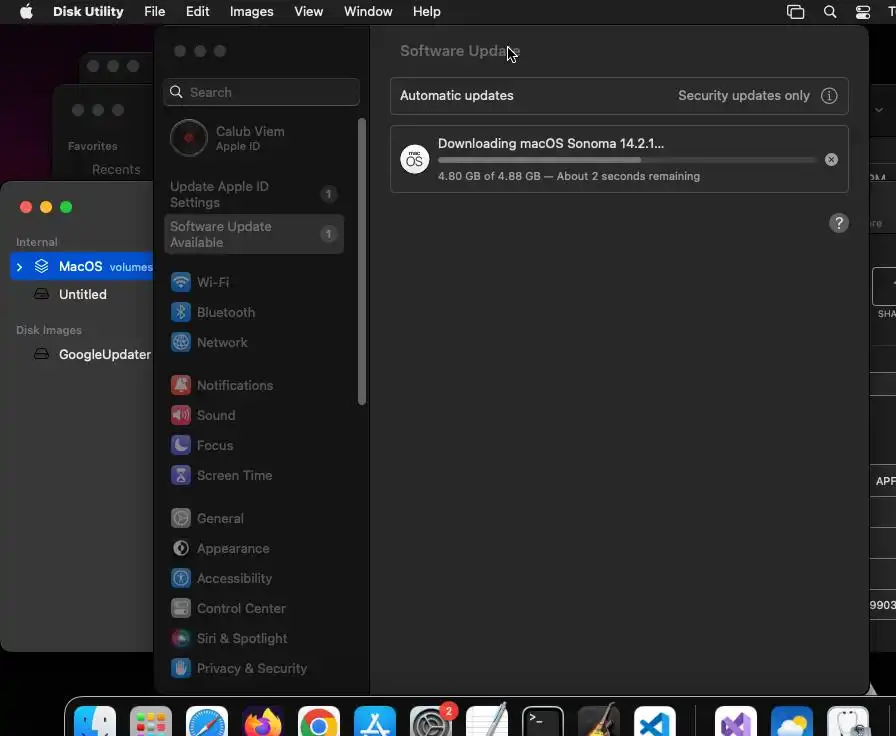
Task: Open the Apple menu
Action: tap(26, 11)
